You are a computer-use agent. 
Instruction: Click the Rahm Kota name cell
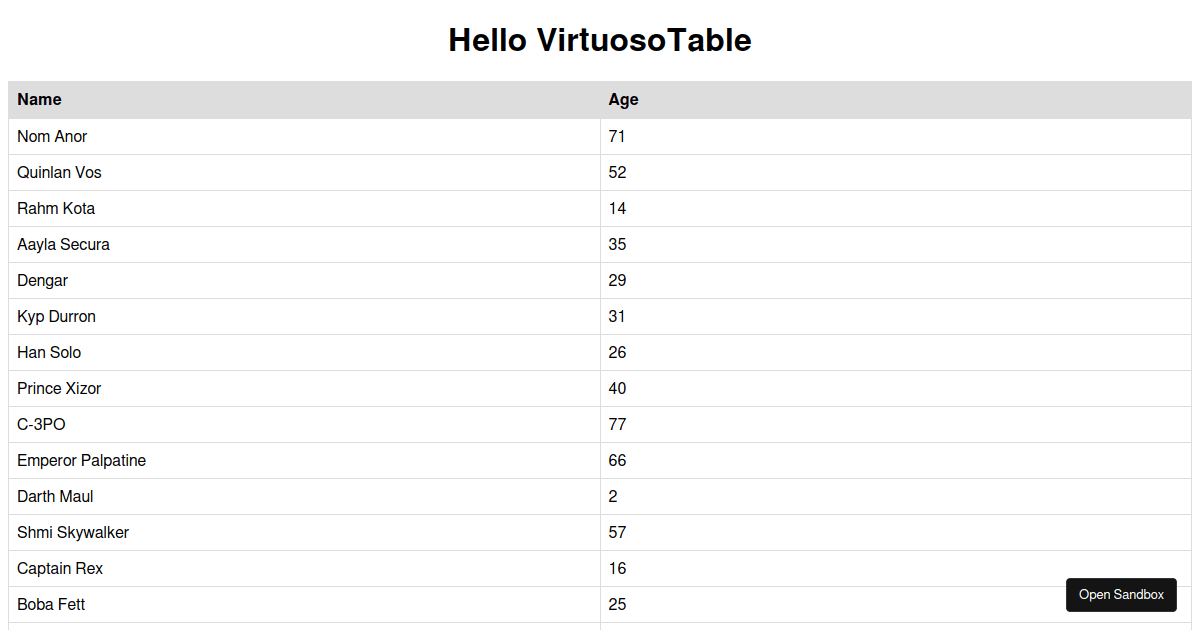click(56, 208)
